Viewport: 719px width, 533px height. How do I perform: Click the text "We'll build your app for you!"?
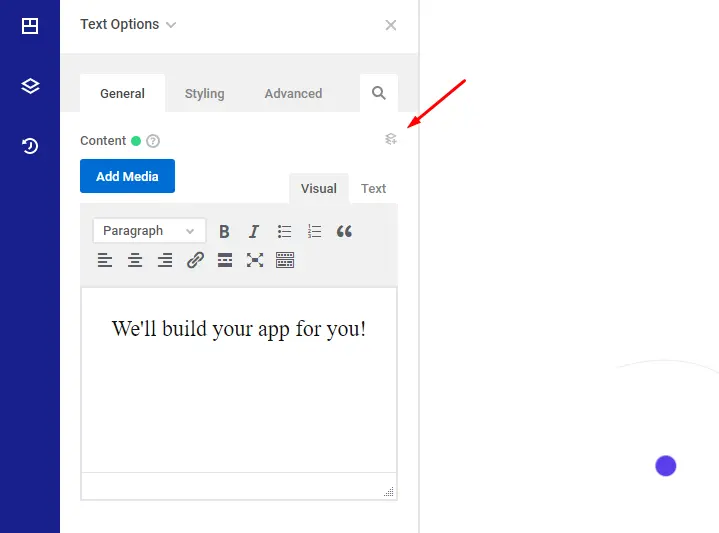pos(239,329)
